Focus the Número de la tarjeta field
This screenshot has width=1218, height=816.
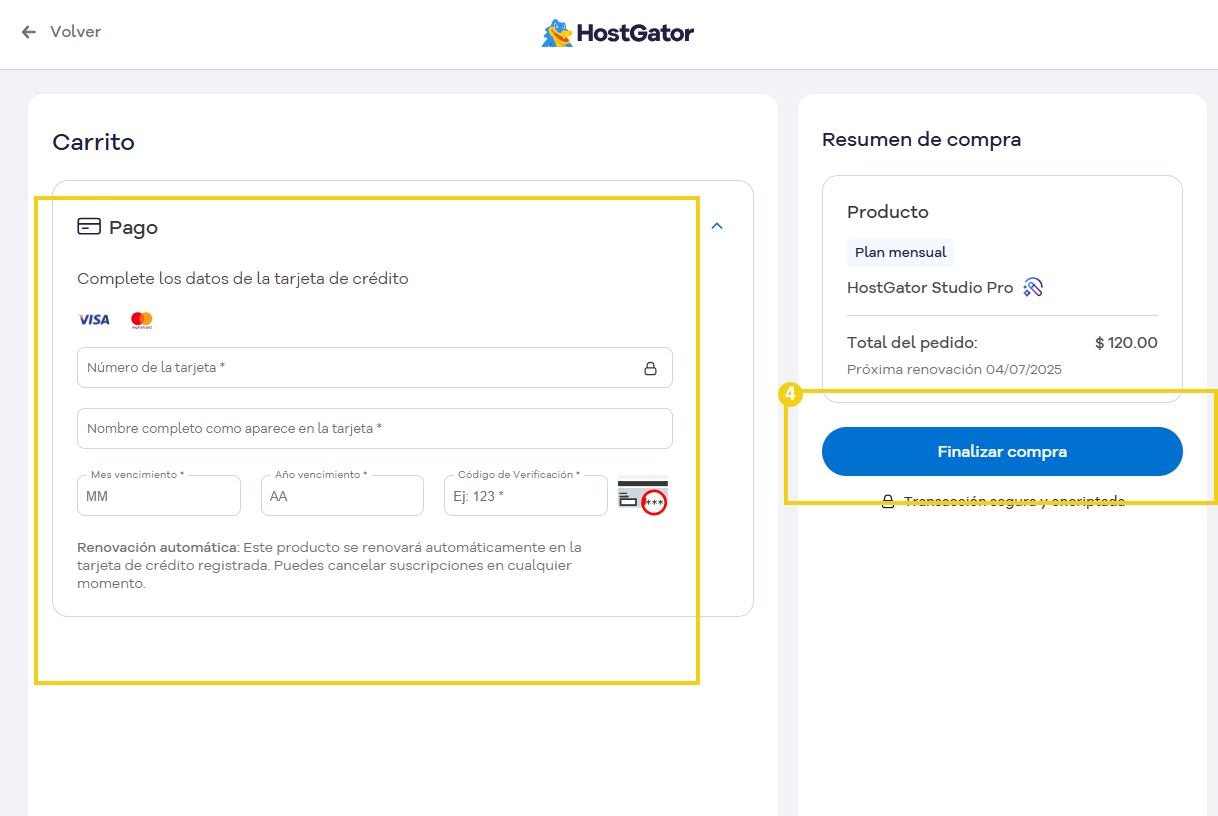375,368
